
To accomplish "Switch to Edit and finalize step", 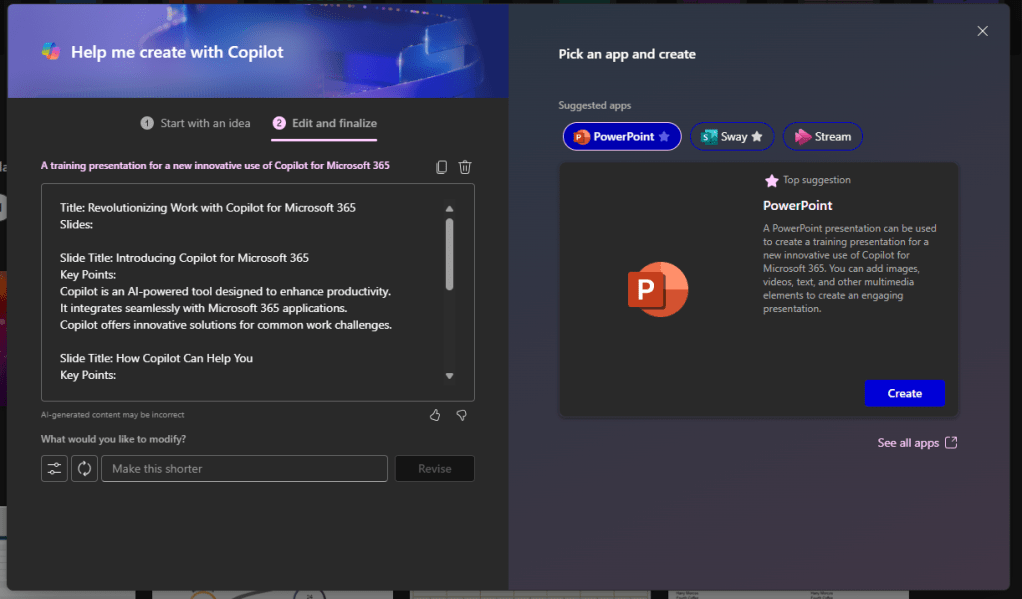I will tap(325, 123).
